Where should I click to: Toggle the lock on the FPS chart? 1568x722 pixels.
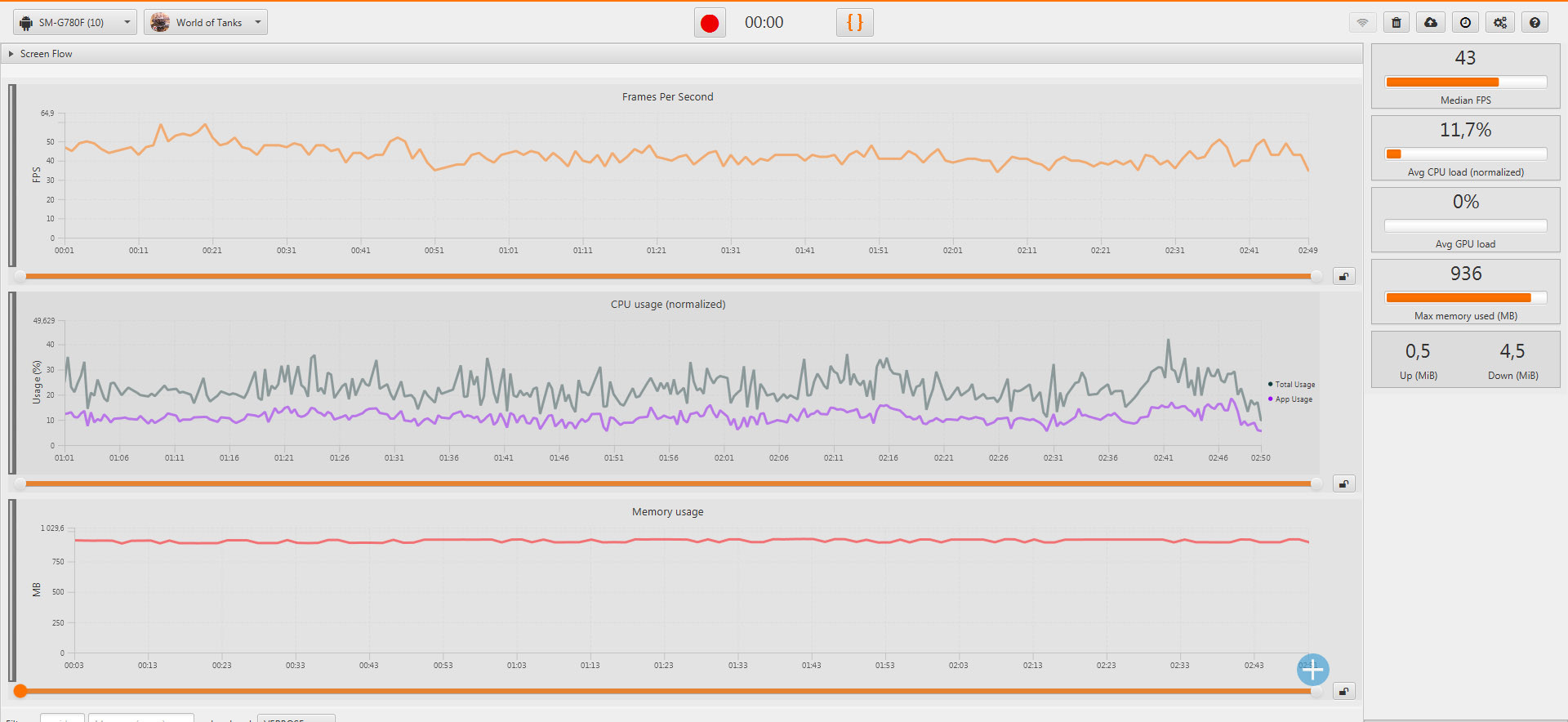[x=1343, y=276]
